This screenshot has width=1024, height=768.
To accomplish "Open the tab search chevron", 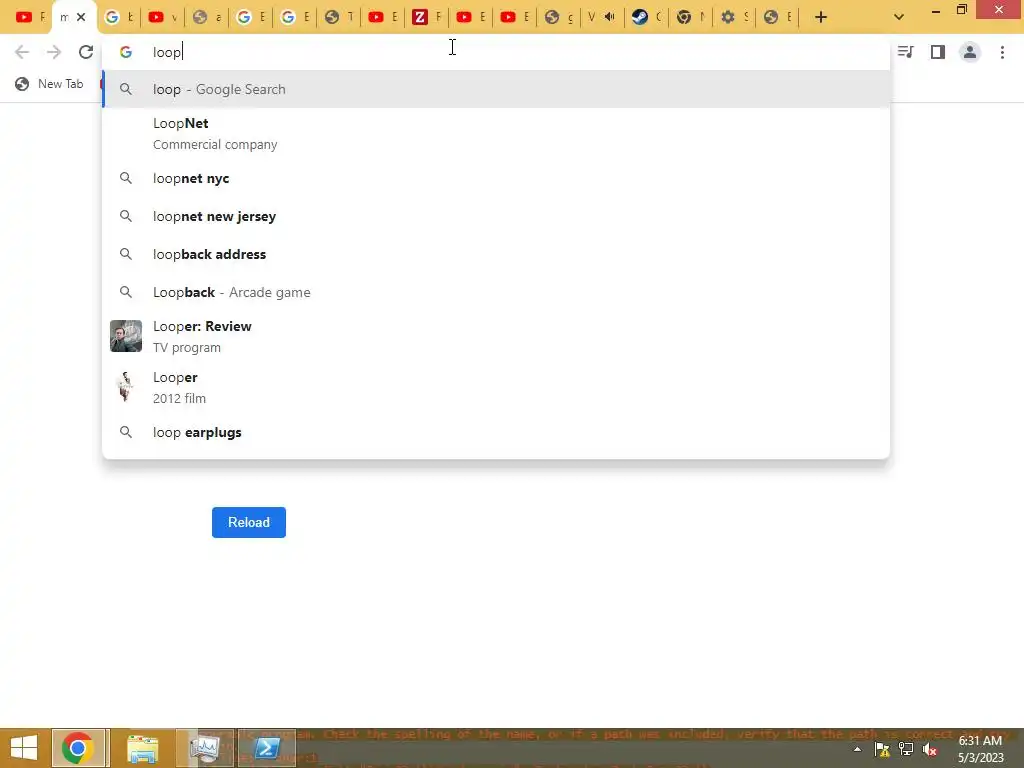I will click(x=899, y=17).
